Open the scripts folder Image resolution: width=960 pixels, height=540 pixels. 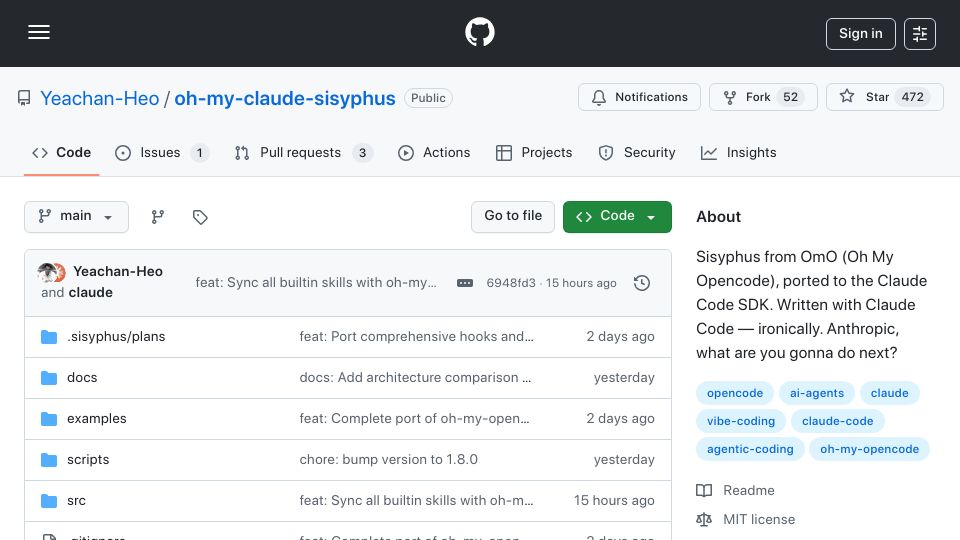coord(88,460)
